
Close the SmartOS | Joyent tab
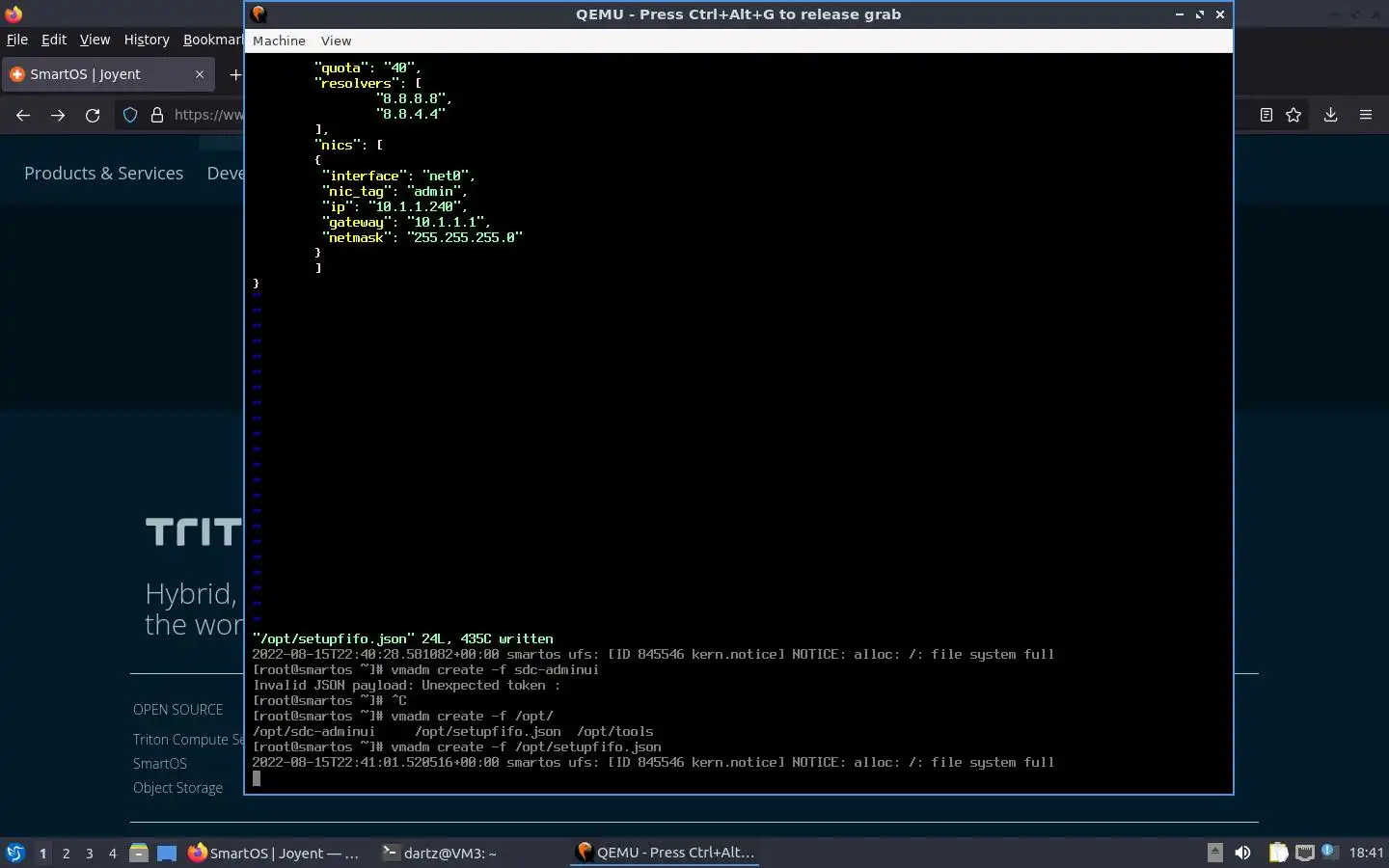200,74
